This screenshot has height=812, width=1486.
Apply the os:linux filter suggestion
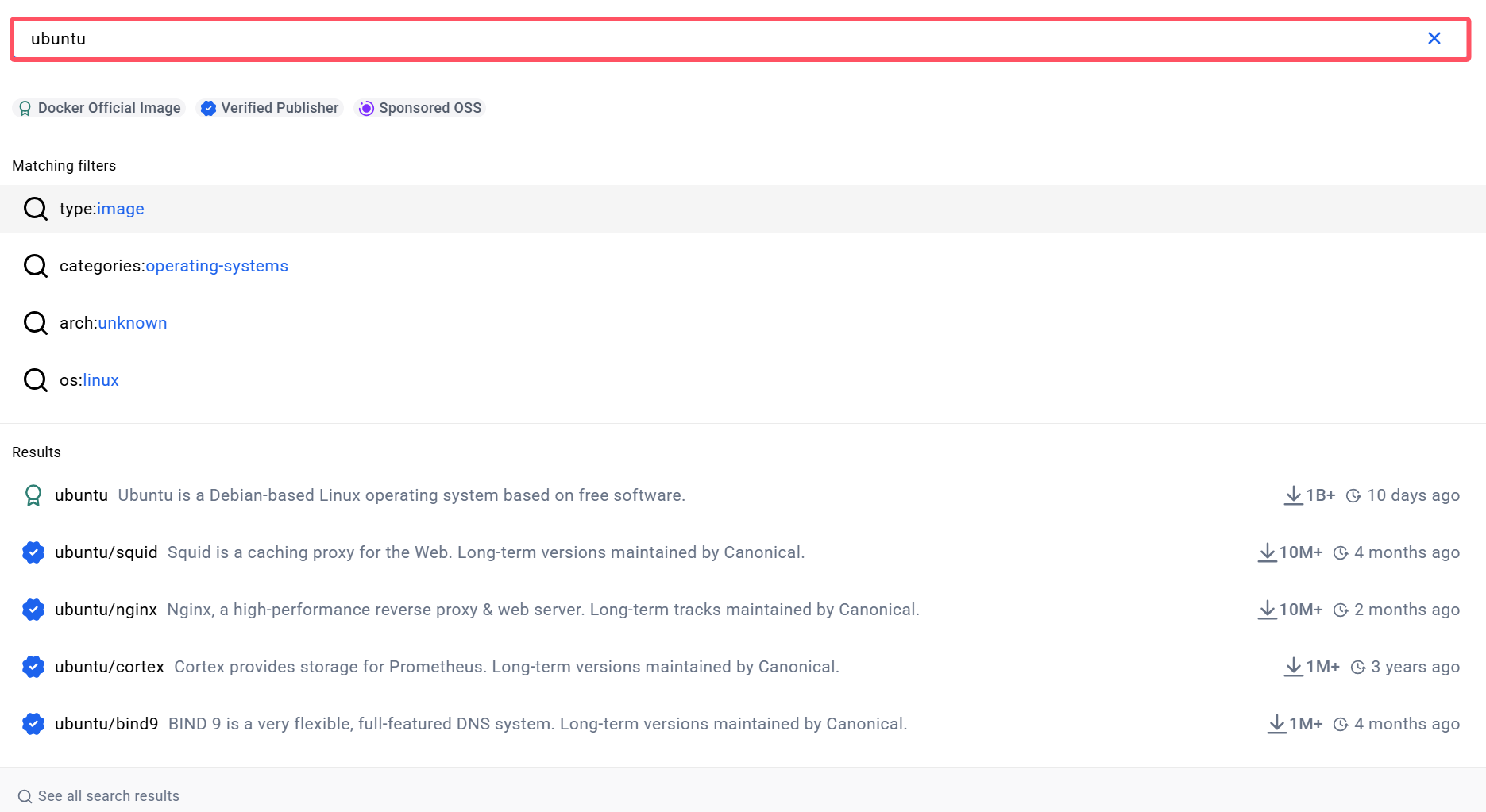[x=89, y=380]
